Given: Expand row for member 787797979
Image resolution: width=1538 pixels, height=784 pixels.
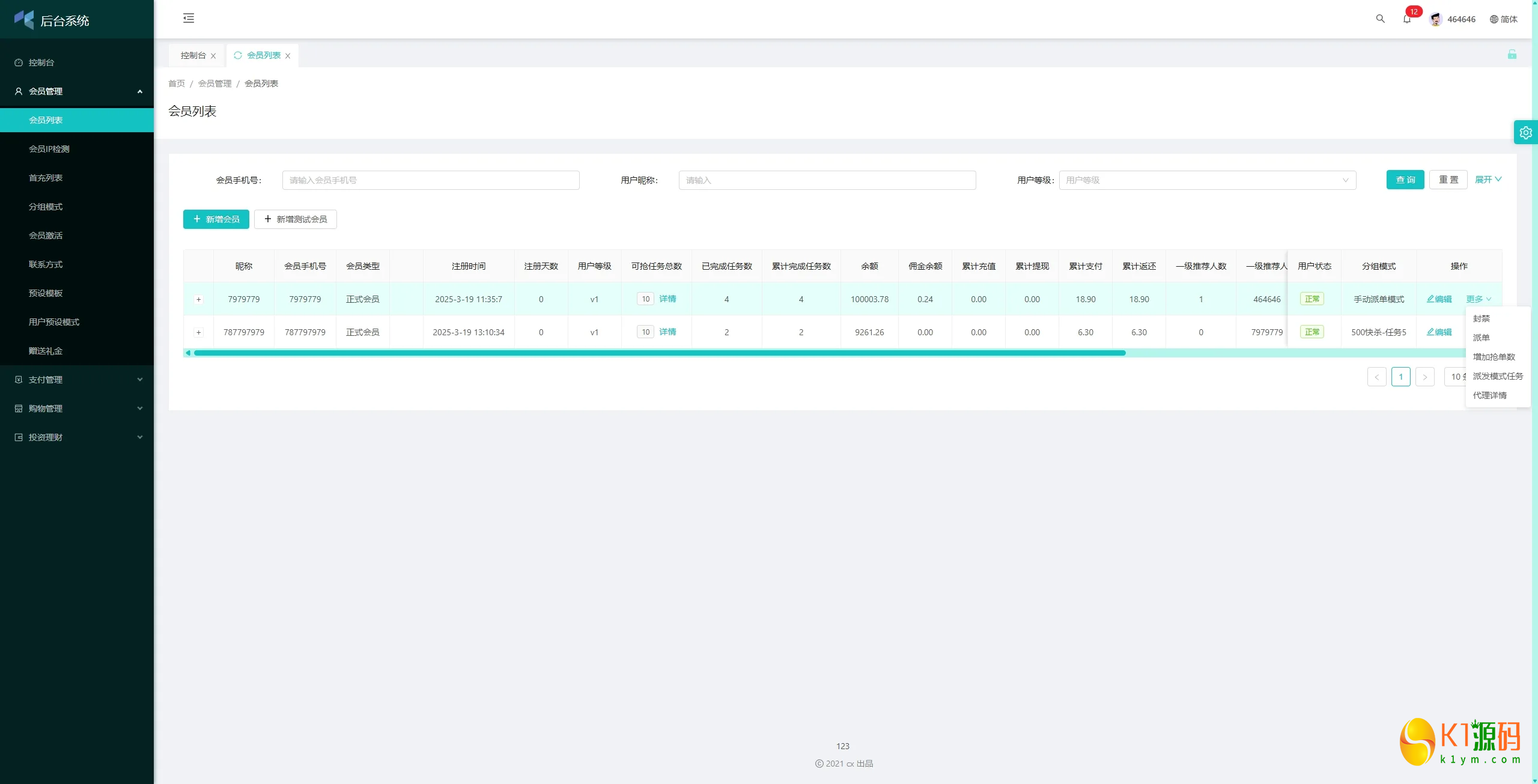Looking at the screenshot, I should click(199, 332).
